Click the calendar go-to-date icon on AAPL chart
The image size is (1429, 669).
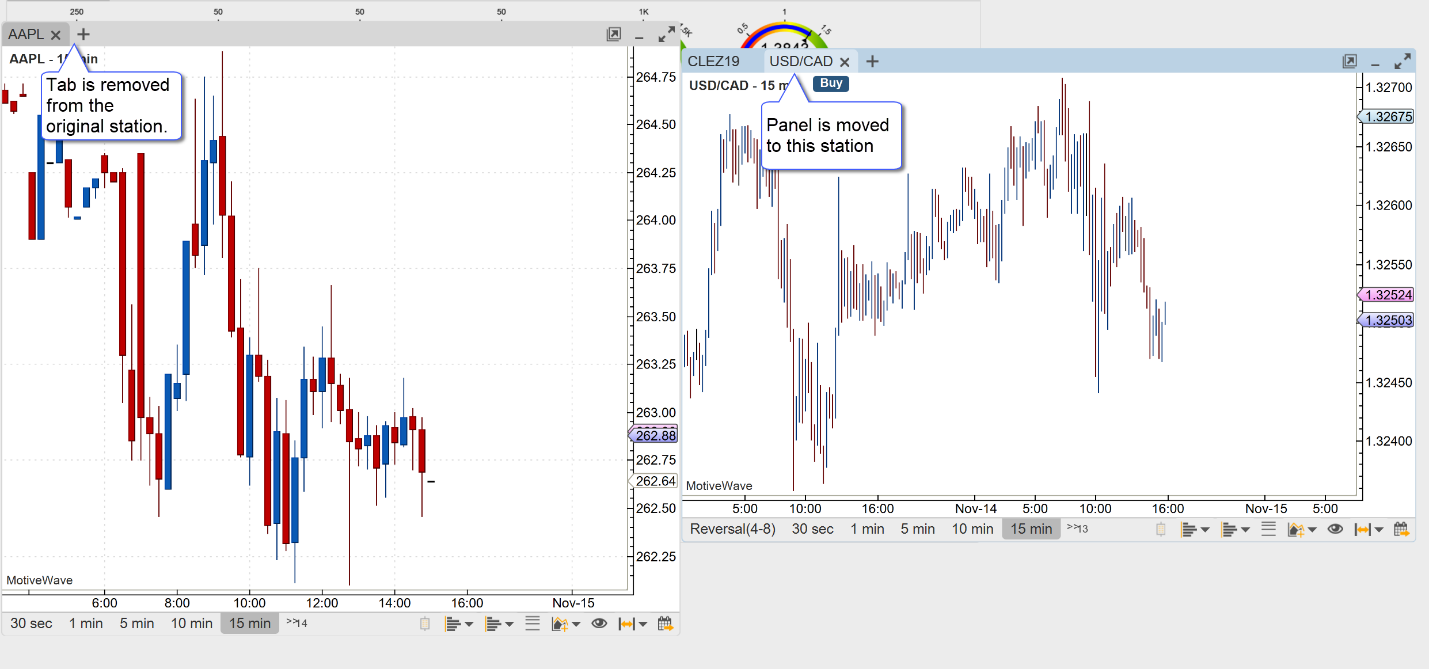point(665,624)
